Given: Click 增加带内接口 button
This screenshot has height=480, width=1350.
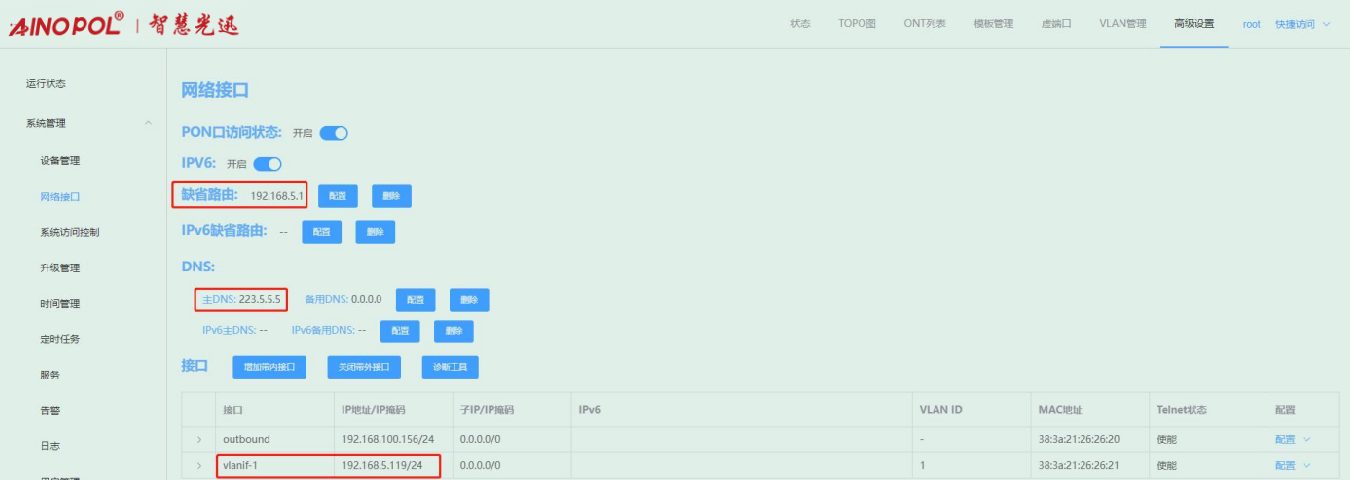Looking at the screenshot, I should [269, 367].
